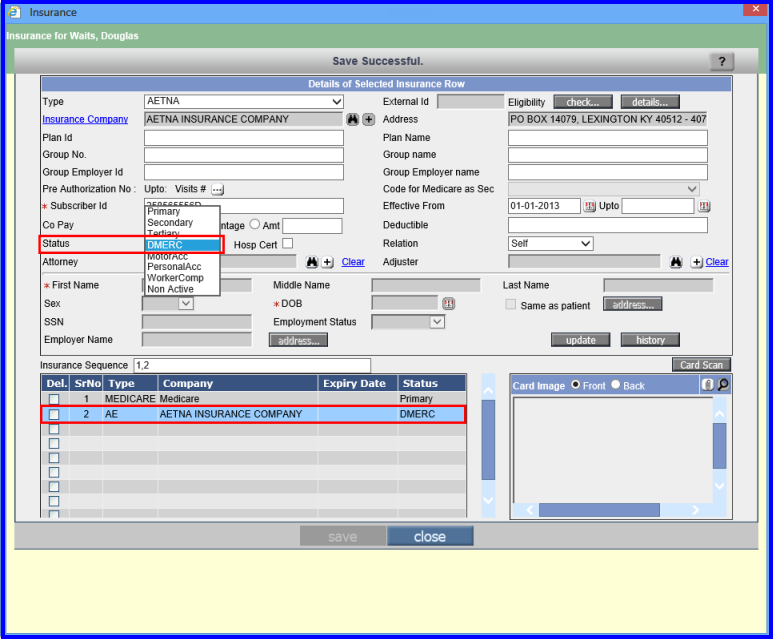Click Clear link next to Adjuster

click(x=717, y=262)
